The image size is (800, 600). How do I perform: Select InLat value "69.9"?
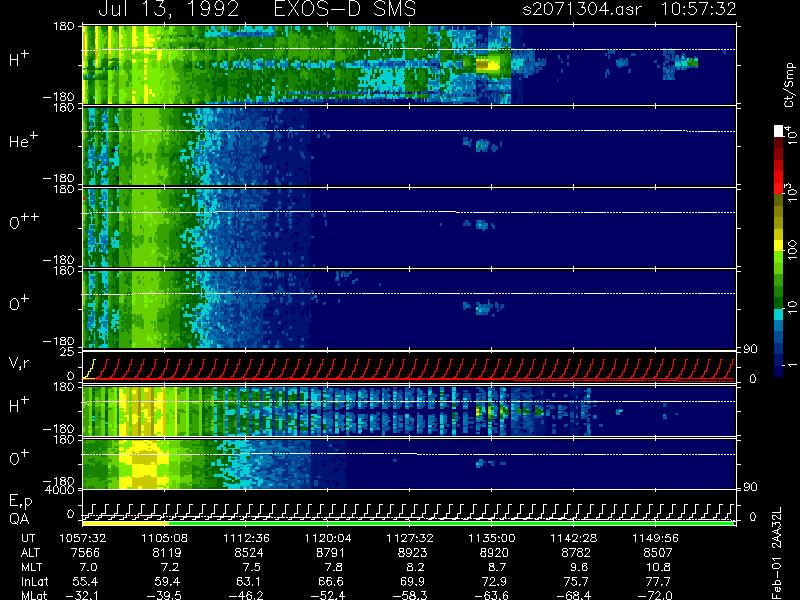(x=412, y=581)
